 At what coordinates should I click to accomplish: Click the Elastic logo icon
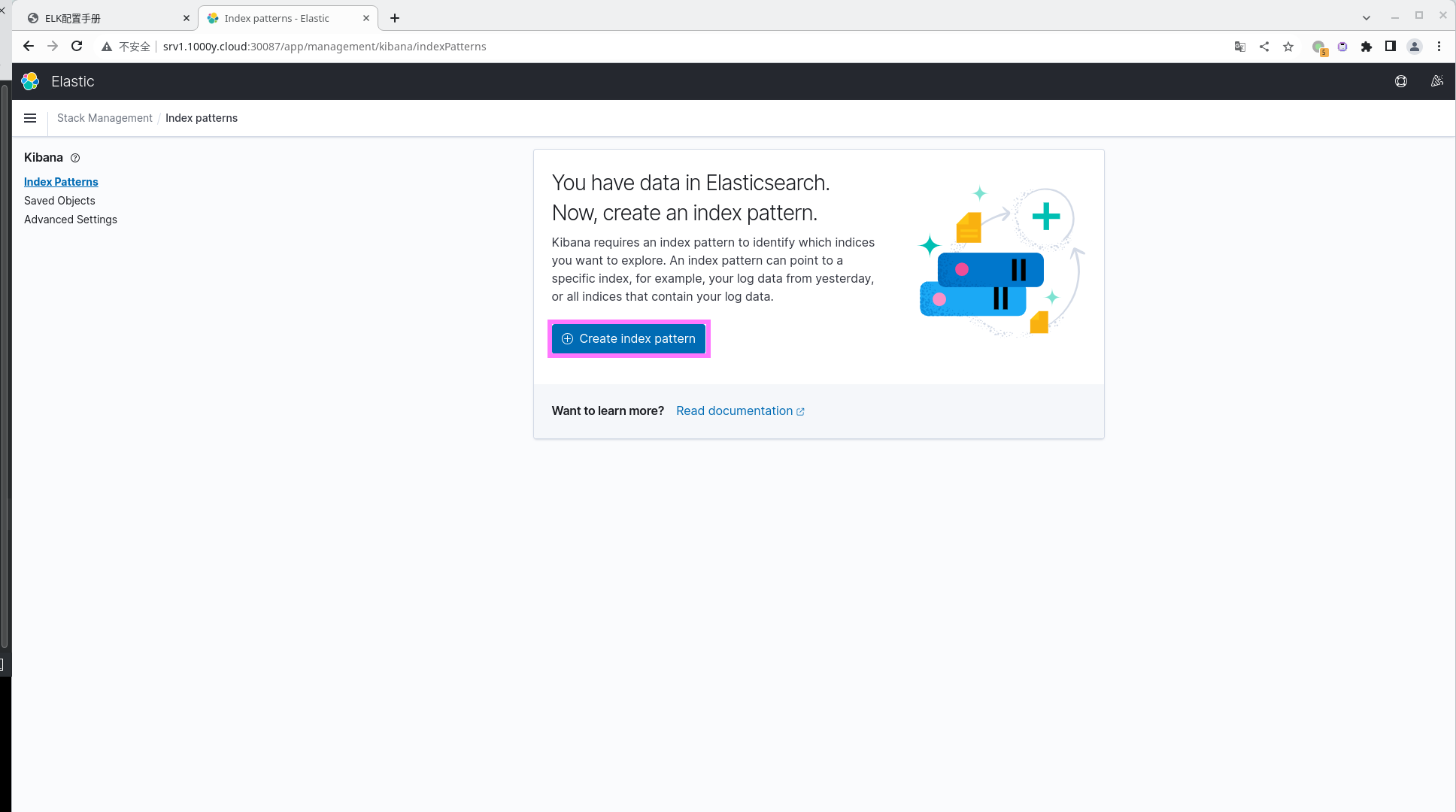click(x=30, y=81)
